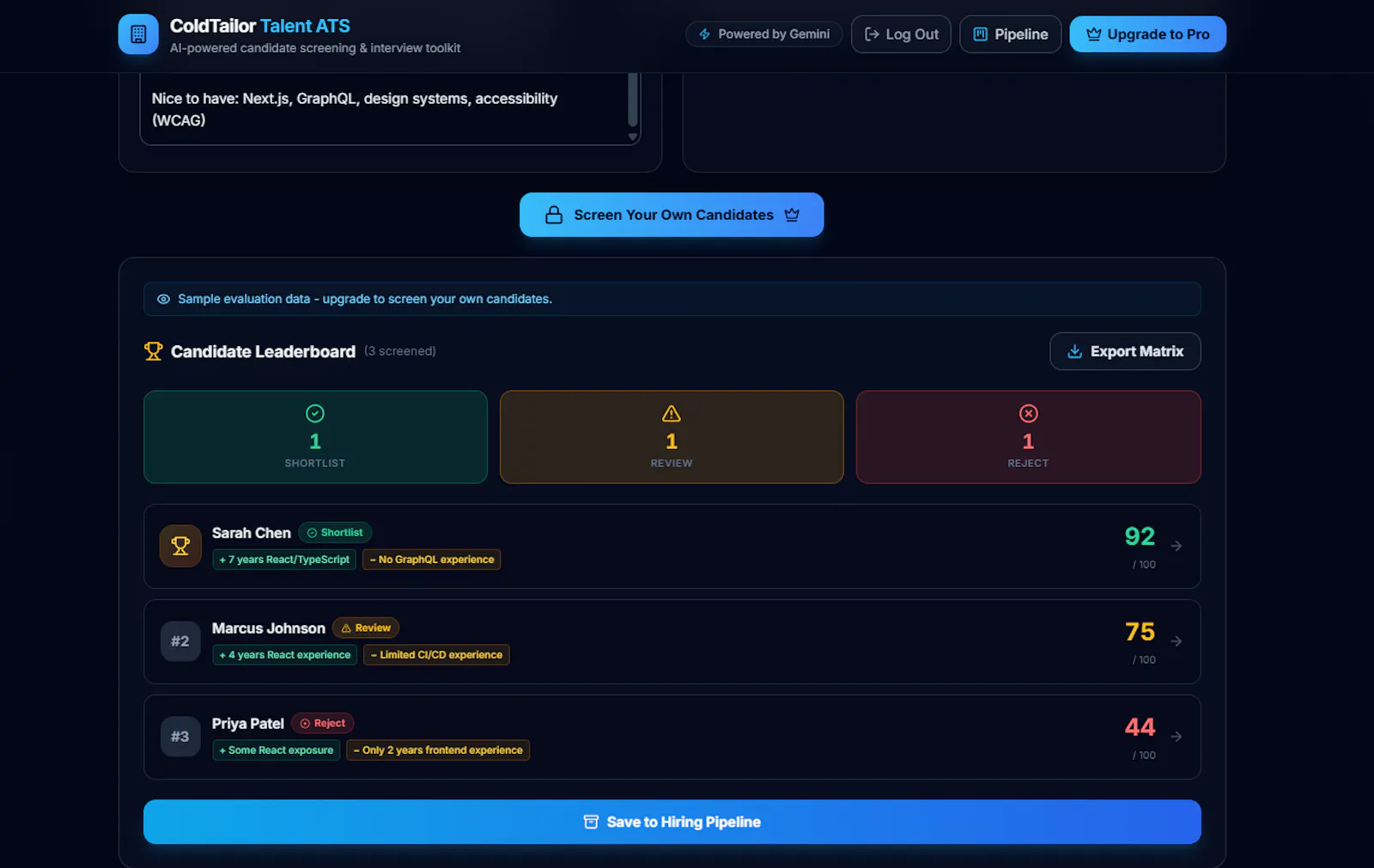Click the X circle icon in Reject card

(1028, 414)
